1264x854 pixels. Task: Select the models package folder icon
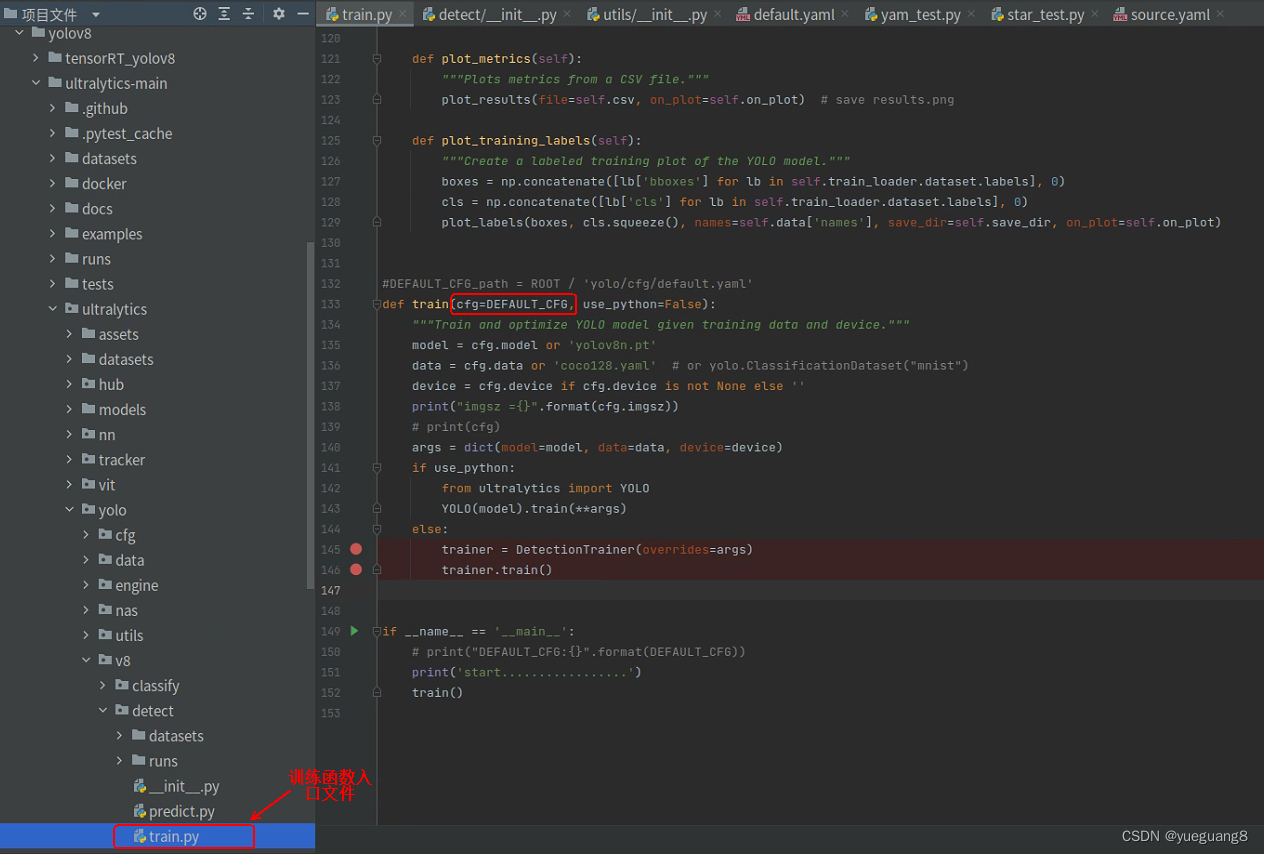[88, 409]
